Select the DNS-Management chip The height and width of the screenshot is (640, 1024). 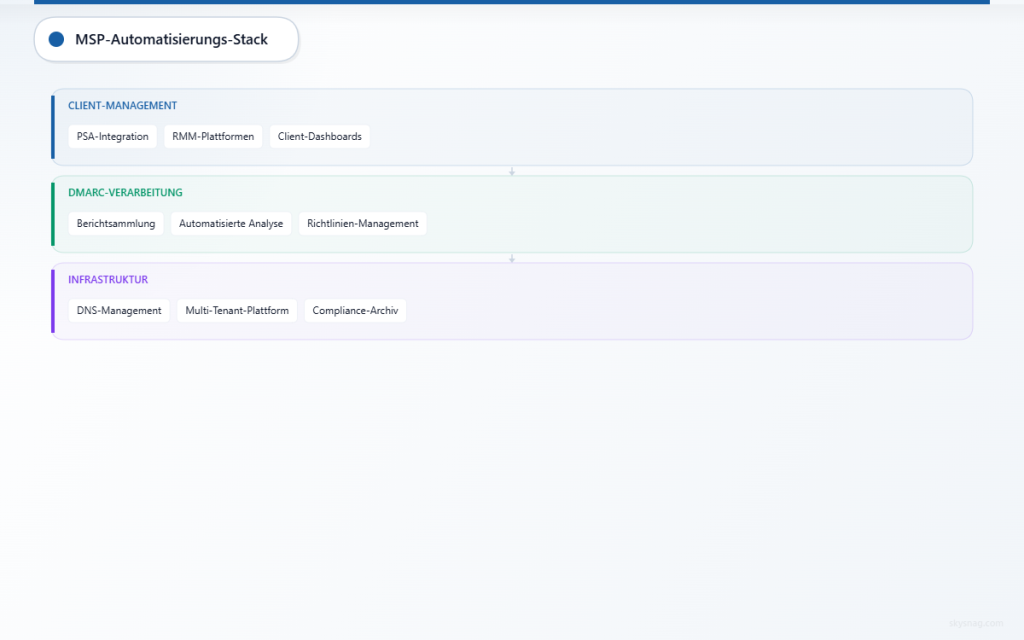[119, 310]
